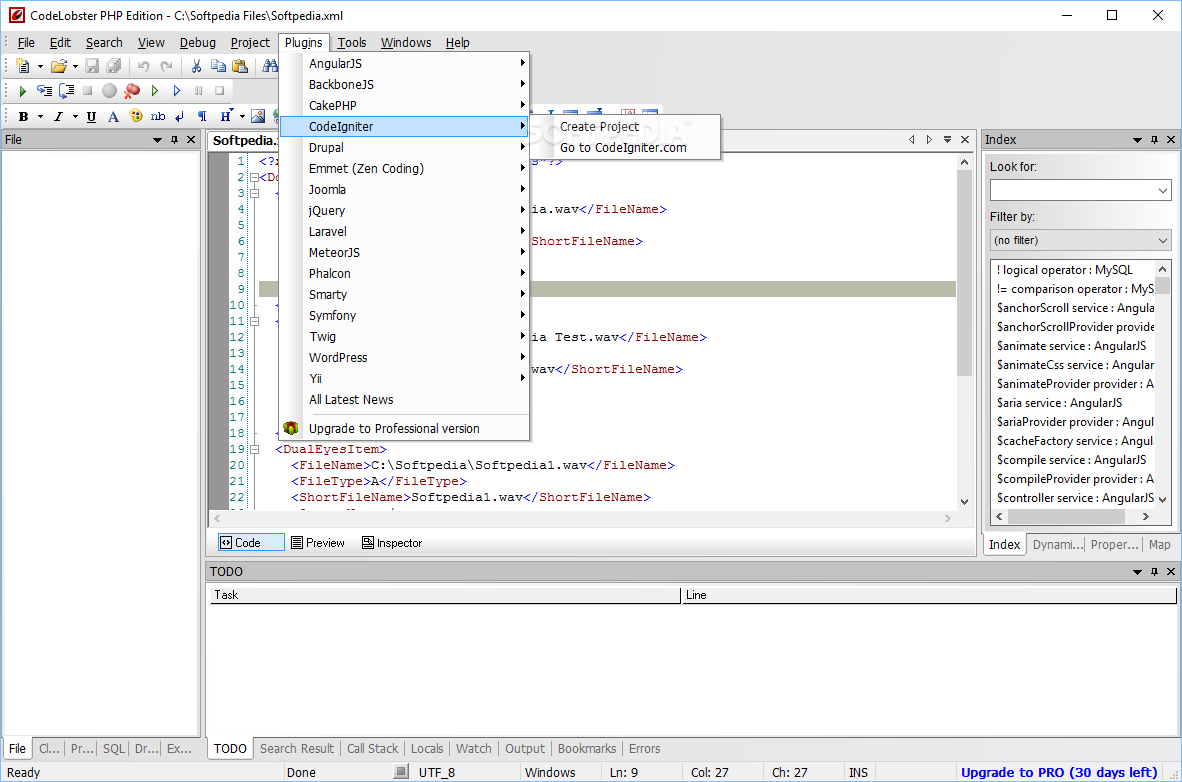Image resolution: width=1182 pixels, height=782 pixels.
Task: Click the hollow square icon in the debug toolbar
Action: [x=219, y=91]
